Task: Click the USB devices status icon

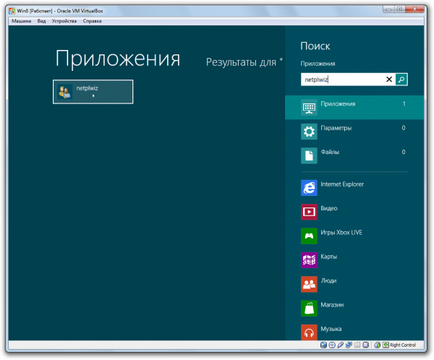Action: coord(340,345)
